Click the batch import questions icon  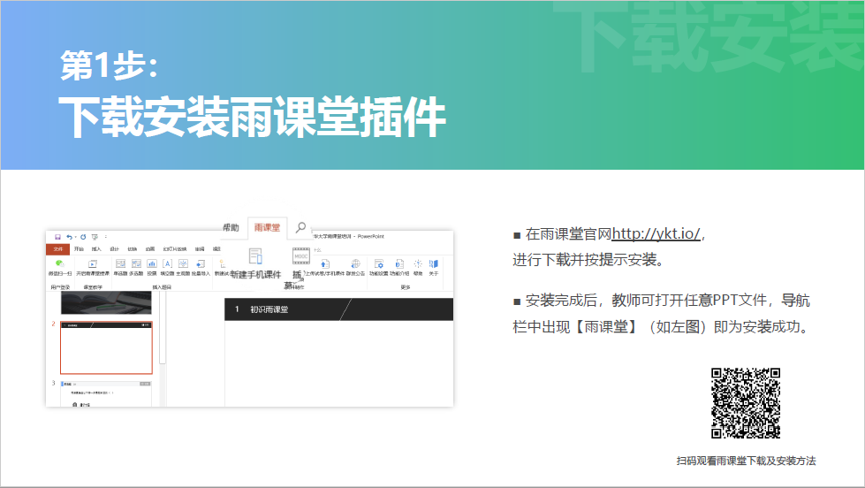[x=200, y=264]
